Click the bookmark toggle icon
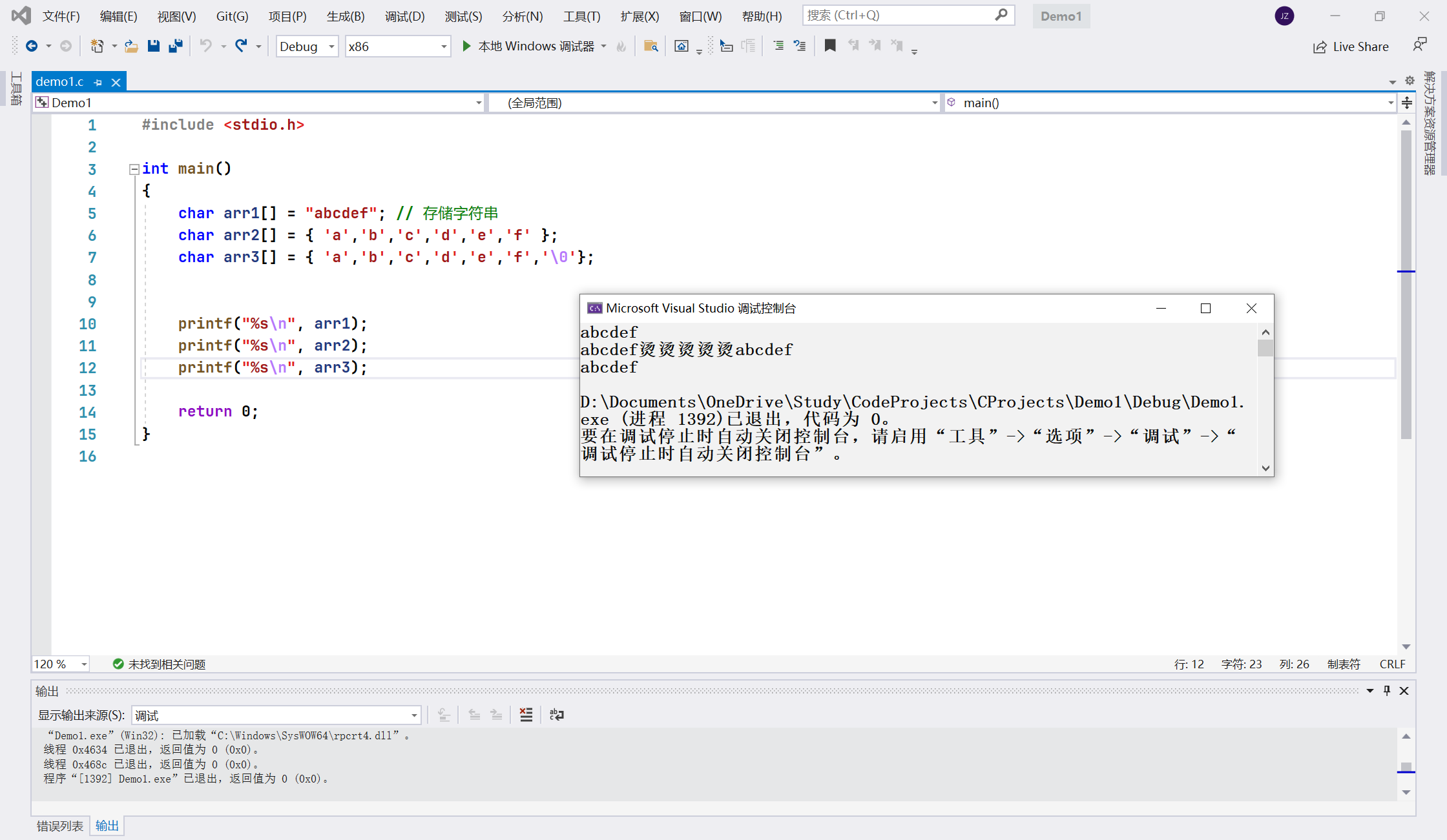Screen dimensions: 1447x840 point(830,46)
